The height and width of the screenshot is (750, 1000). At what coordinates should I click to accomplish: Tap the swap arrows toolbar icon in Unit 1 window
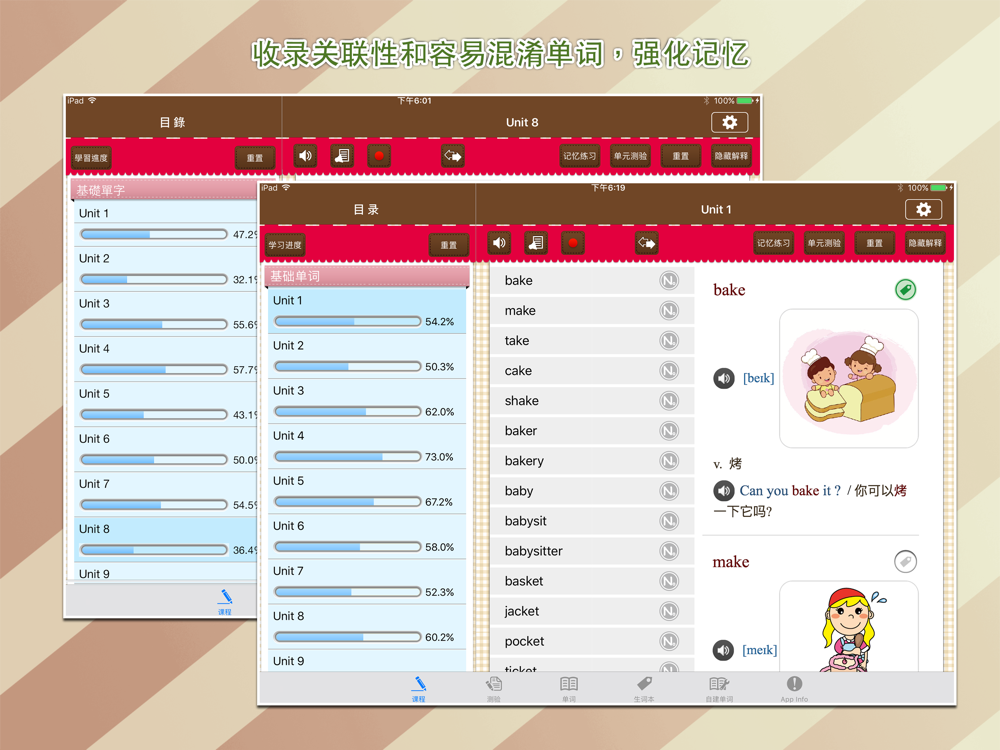[646, 243]
